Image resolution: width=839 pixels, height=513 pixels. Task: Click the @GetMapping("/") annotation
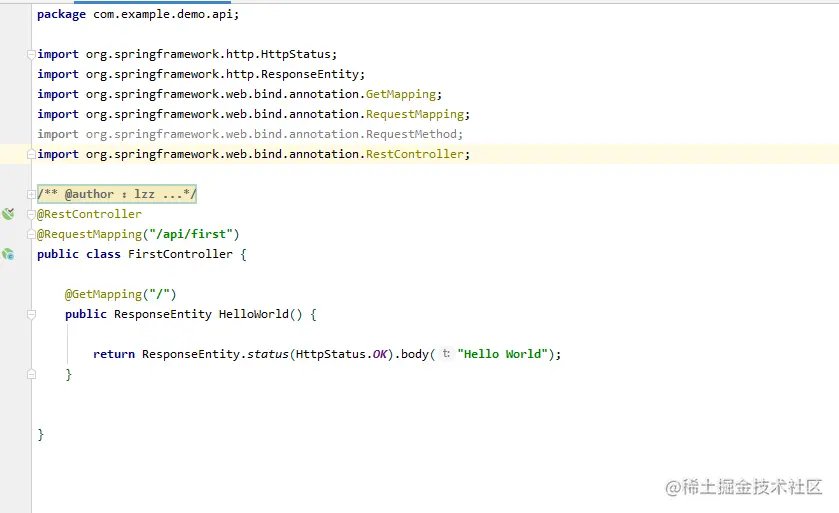(120, 294)
